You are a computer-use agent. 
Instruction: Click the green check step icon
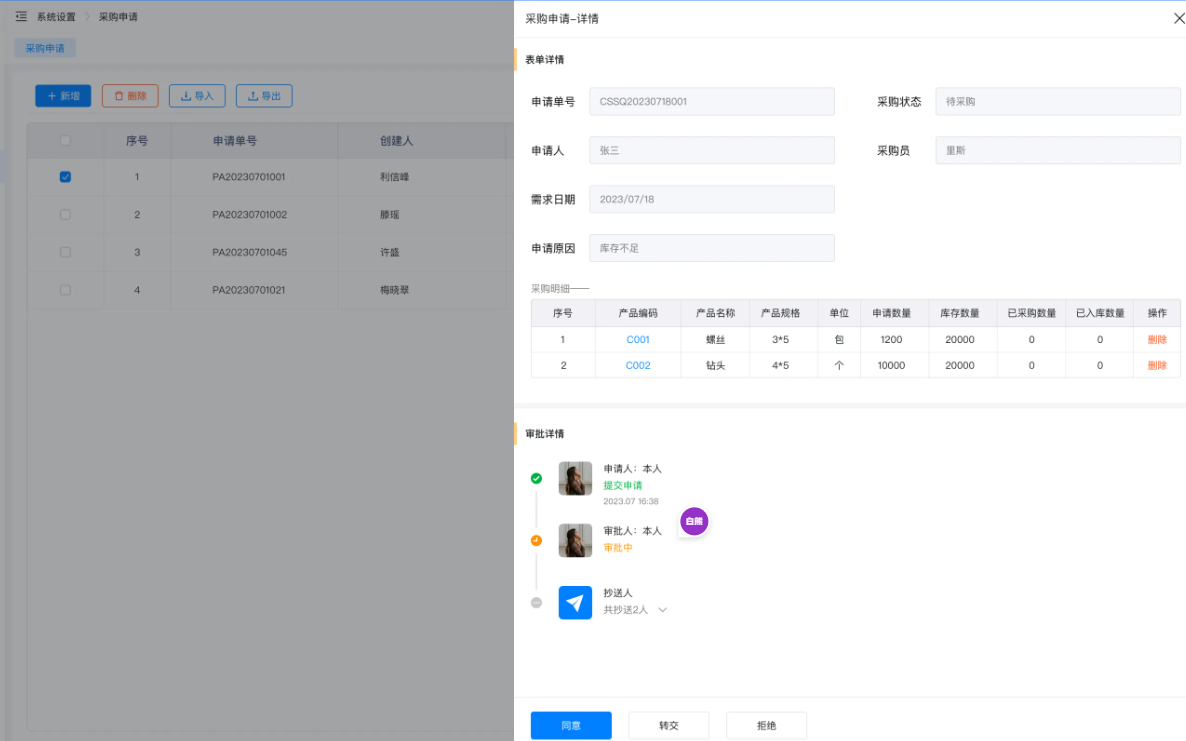(536, 478)
